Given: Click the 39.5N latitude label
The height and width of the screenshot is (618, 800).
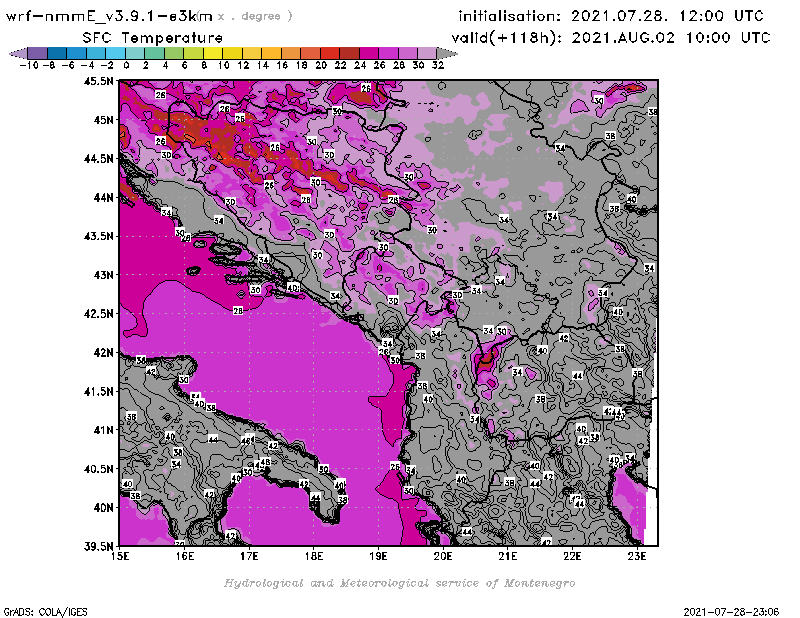Looking at the screenshot, I should pyautogui.click(x=99, y=546).
